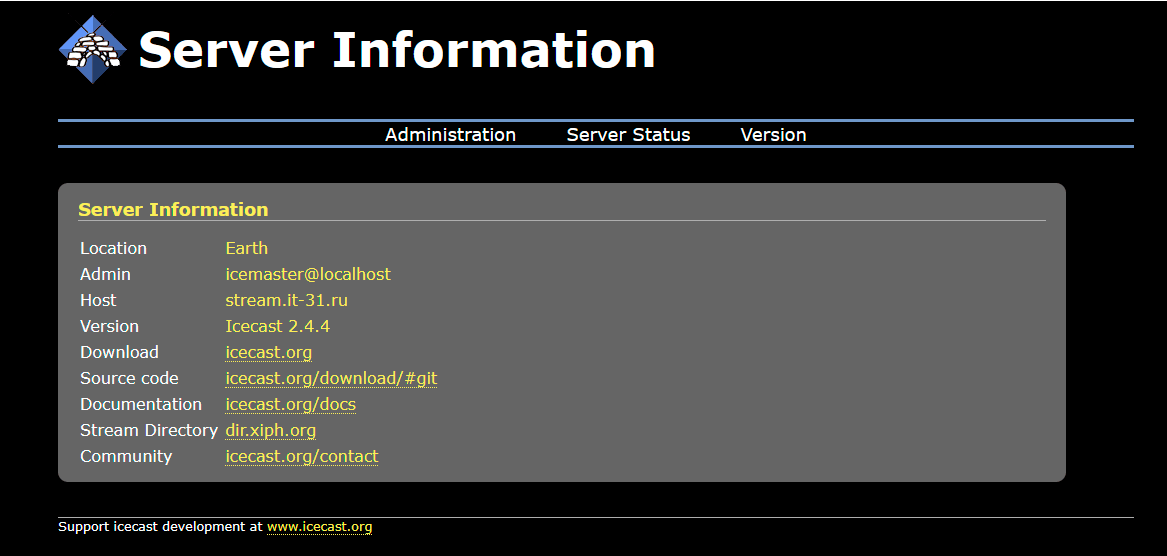
Task: Select the icemaster@localhost admin value
Action: 308,275
